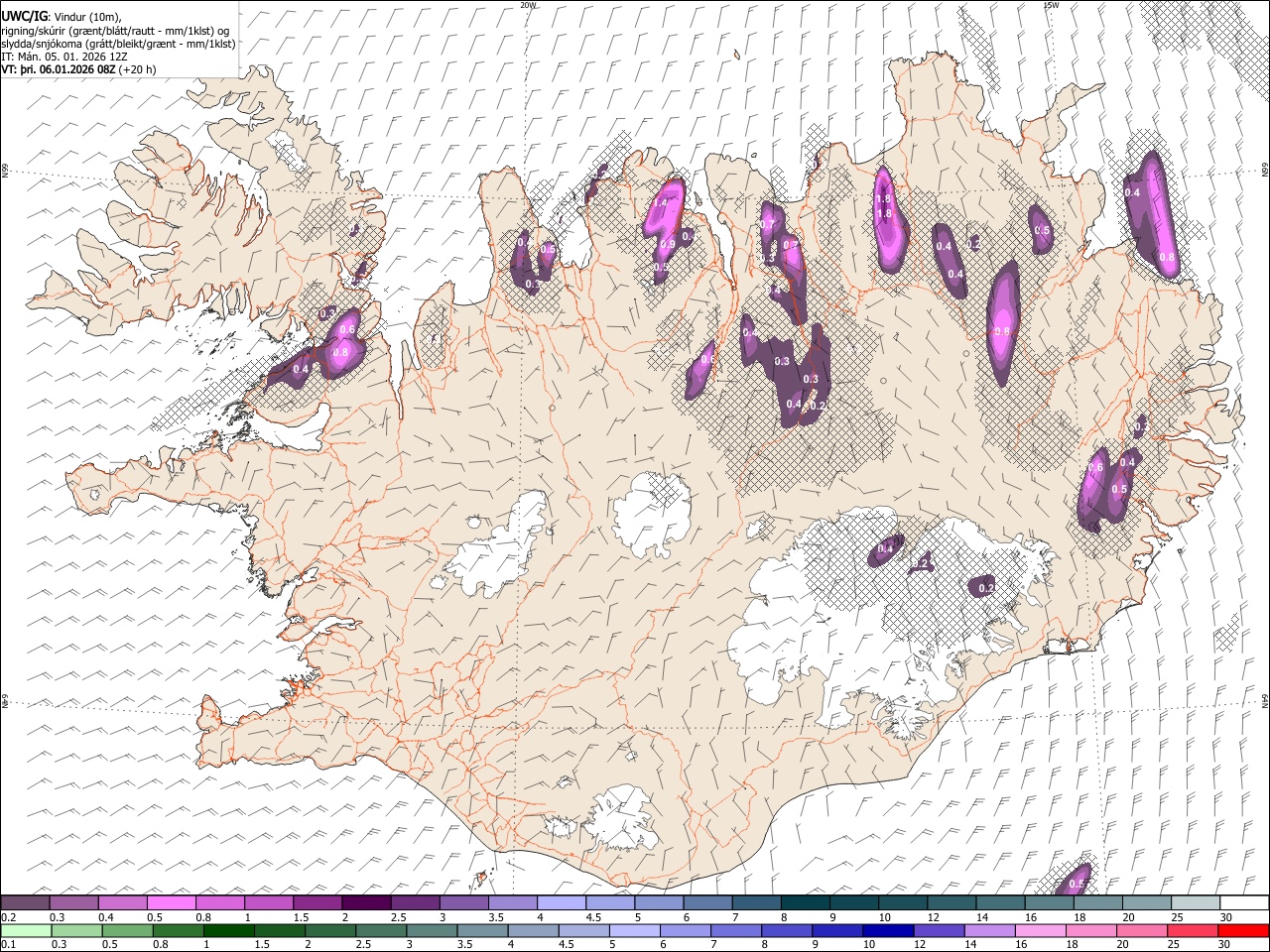Pick deep blue rain swatch between 10 and 12

[x=888, y=930]
